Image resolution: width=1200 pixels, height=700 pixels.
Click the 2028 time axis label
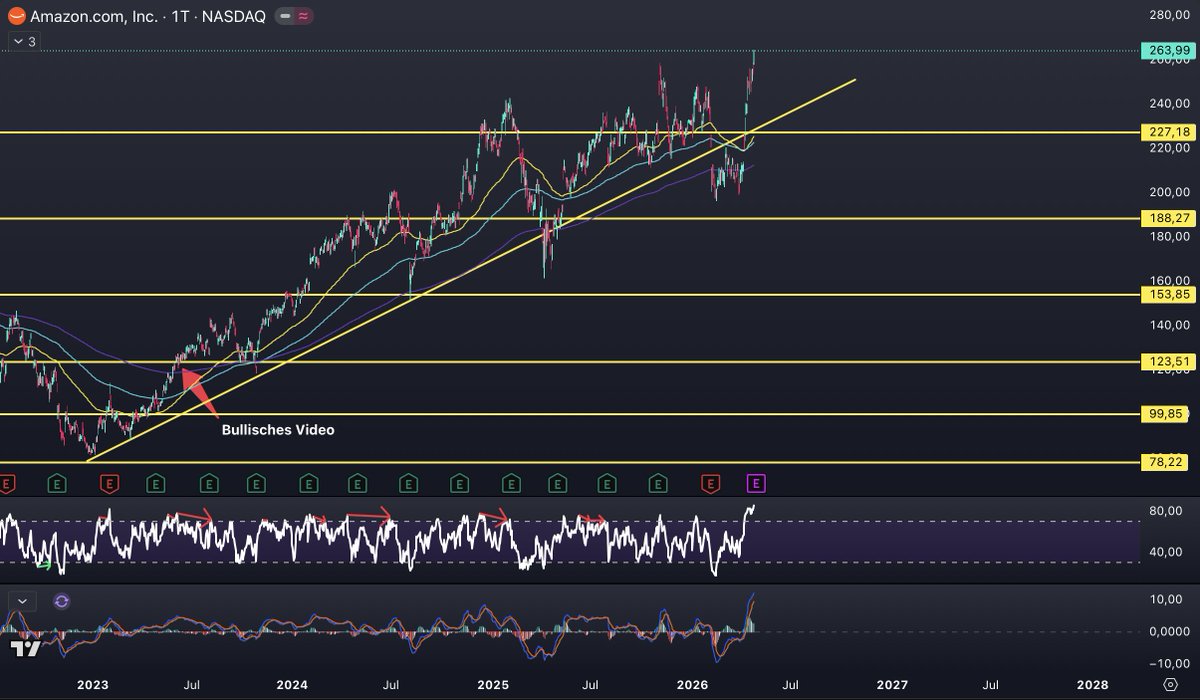(x=1092, y=685)
